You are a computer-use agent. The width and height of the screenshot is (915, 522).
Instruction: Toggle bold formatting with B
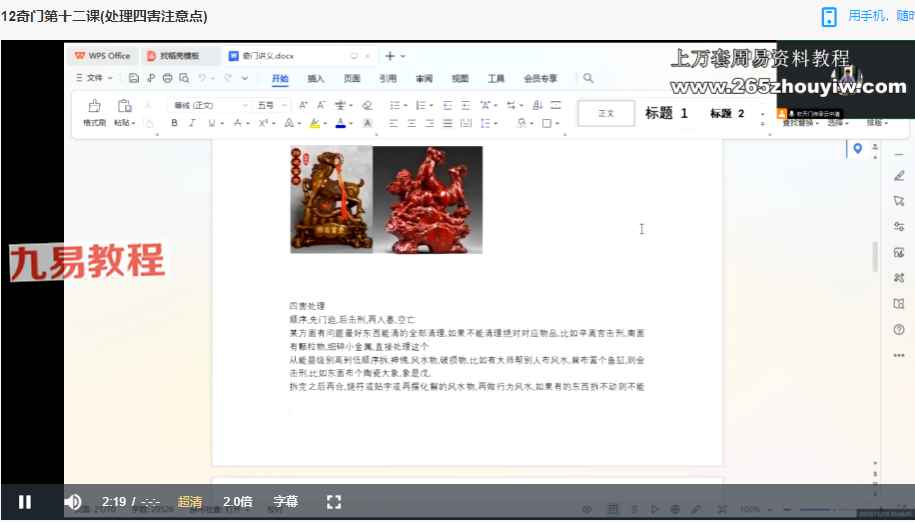(x=174, y=123)
